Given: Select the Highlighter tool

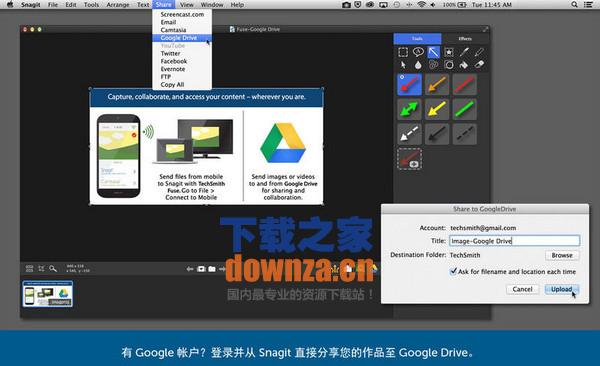Looking at the screenshot, I should [x=479, y=52].
